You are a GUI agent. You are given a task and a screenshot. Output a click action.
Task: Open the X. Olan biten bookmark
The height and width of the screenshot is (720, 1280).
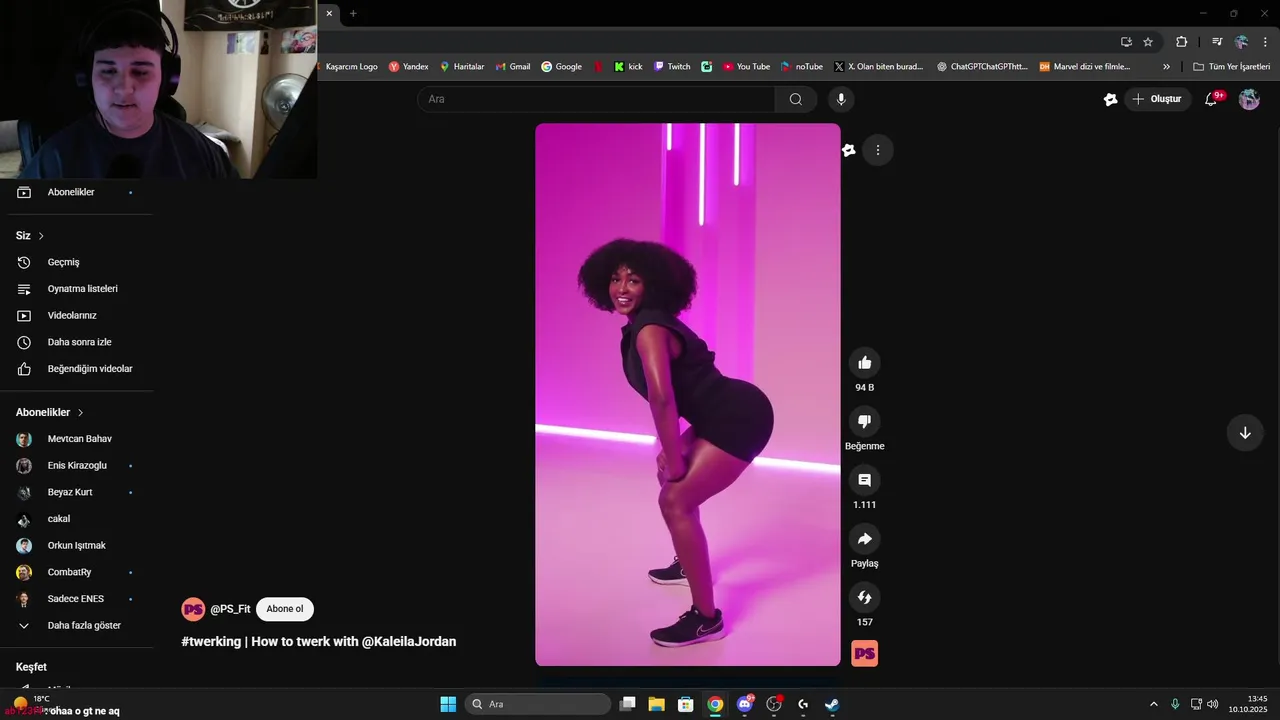tap(879, 67)
